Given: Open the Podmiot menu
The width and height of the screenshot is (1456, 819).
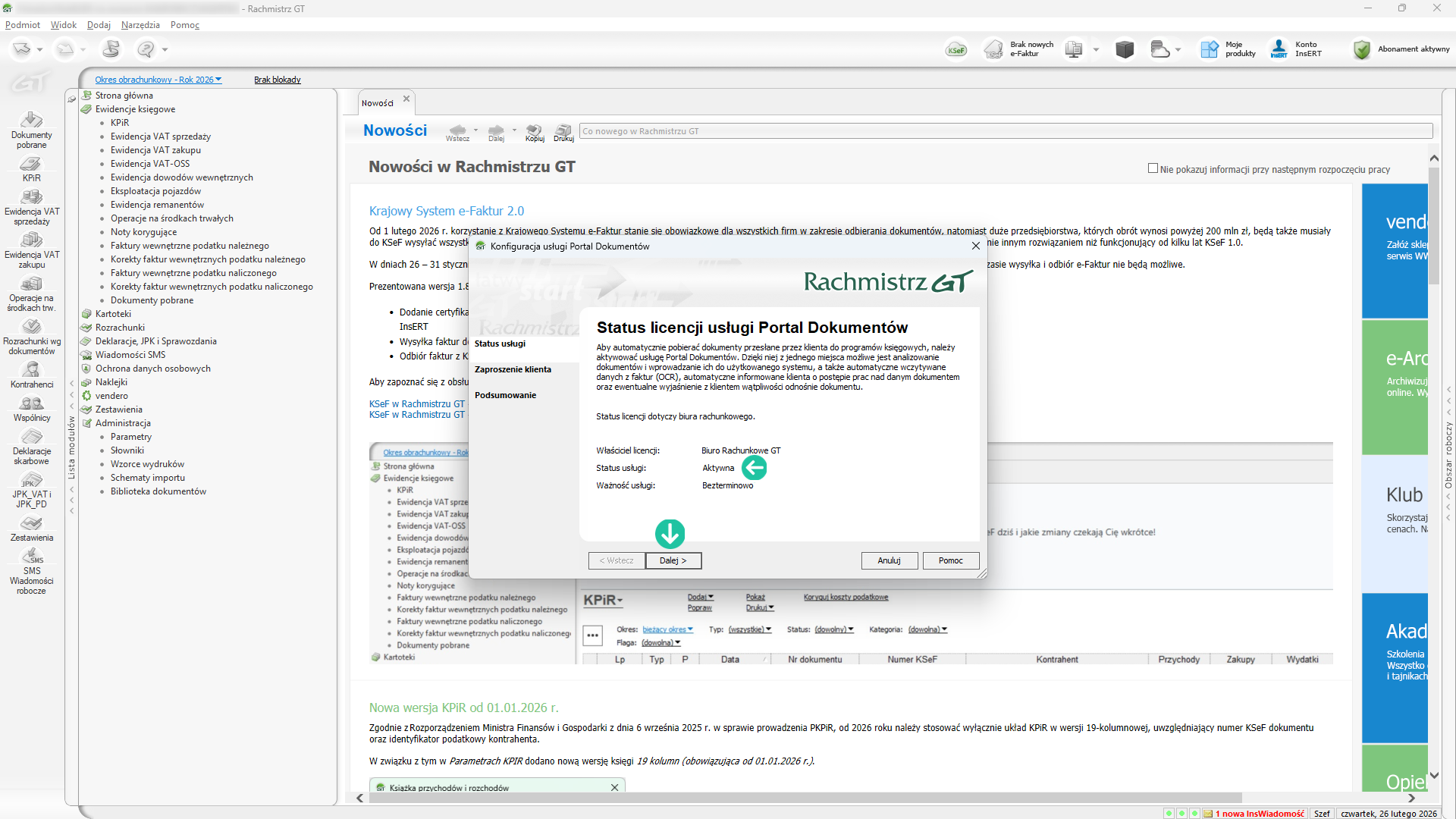Looking at the screenshot, I should point(23,25).
